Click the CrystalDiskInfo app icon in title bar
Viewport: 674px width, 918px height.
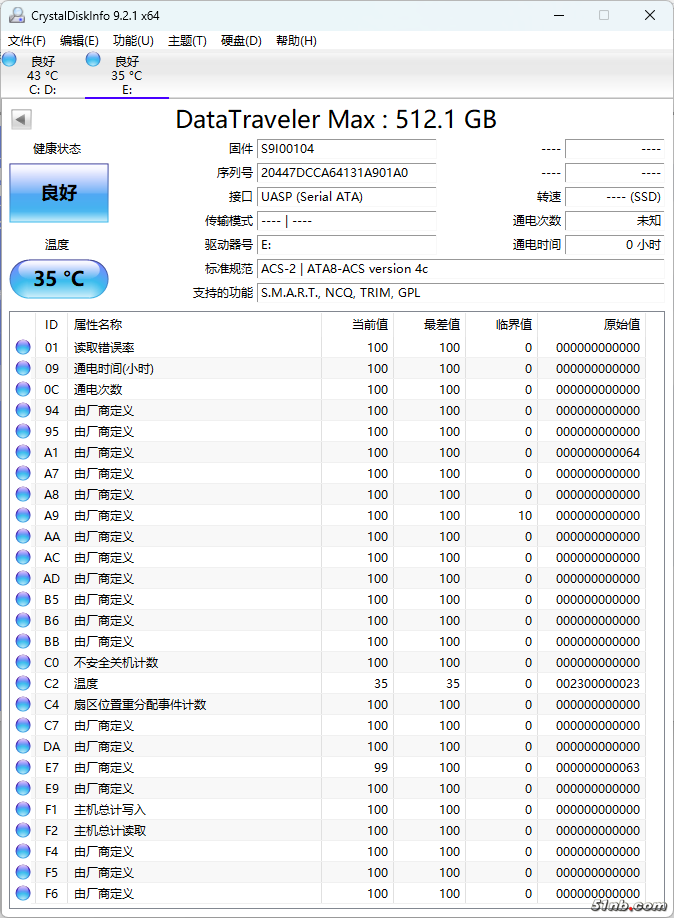[17, 15]
